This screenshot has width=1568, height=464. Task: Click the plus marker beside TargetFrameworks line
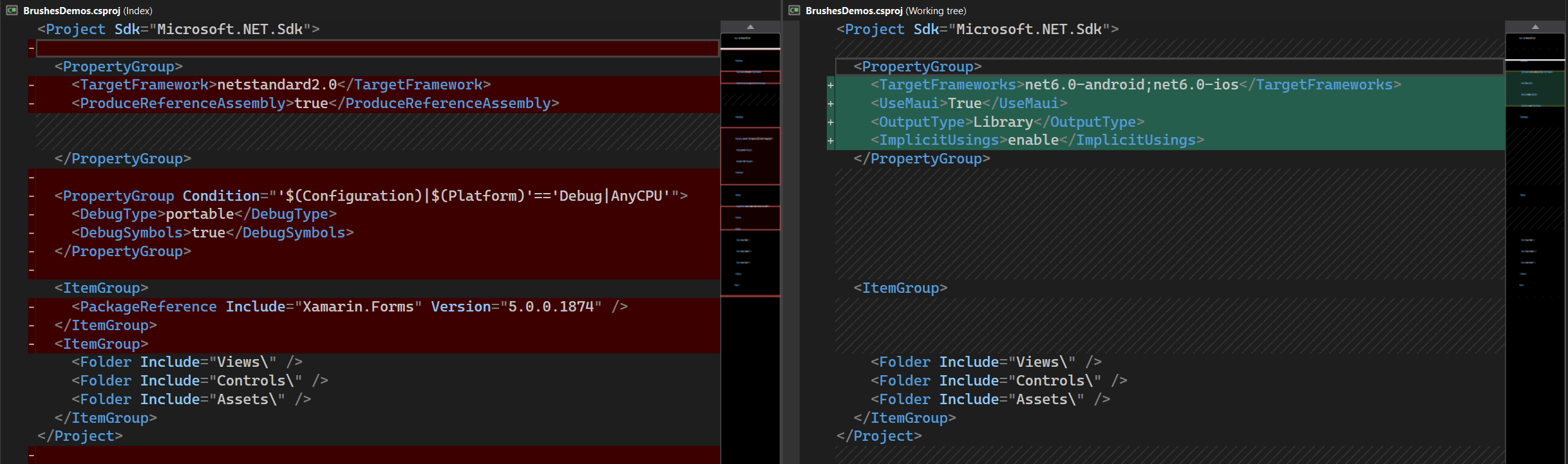831,85
